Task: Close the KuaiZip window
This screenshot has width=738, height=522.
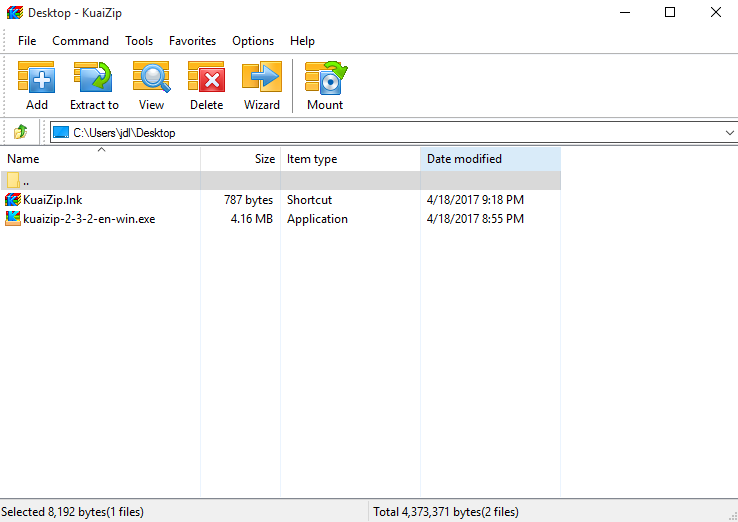Action: [715, 13]
